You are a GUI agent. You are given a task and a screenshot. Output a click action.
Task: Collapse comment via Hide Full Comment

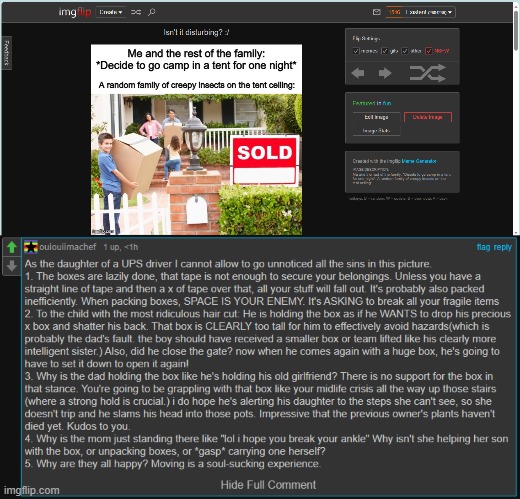(x=268, y=485)
